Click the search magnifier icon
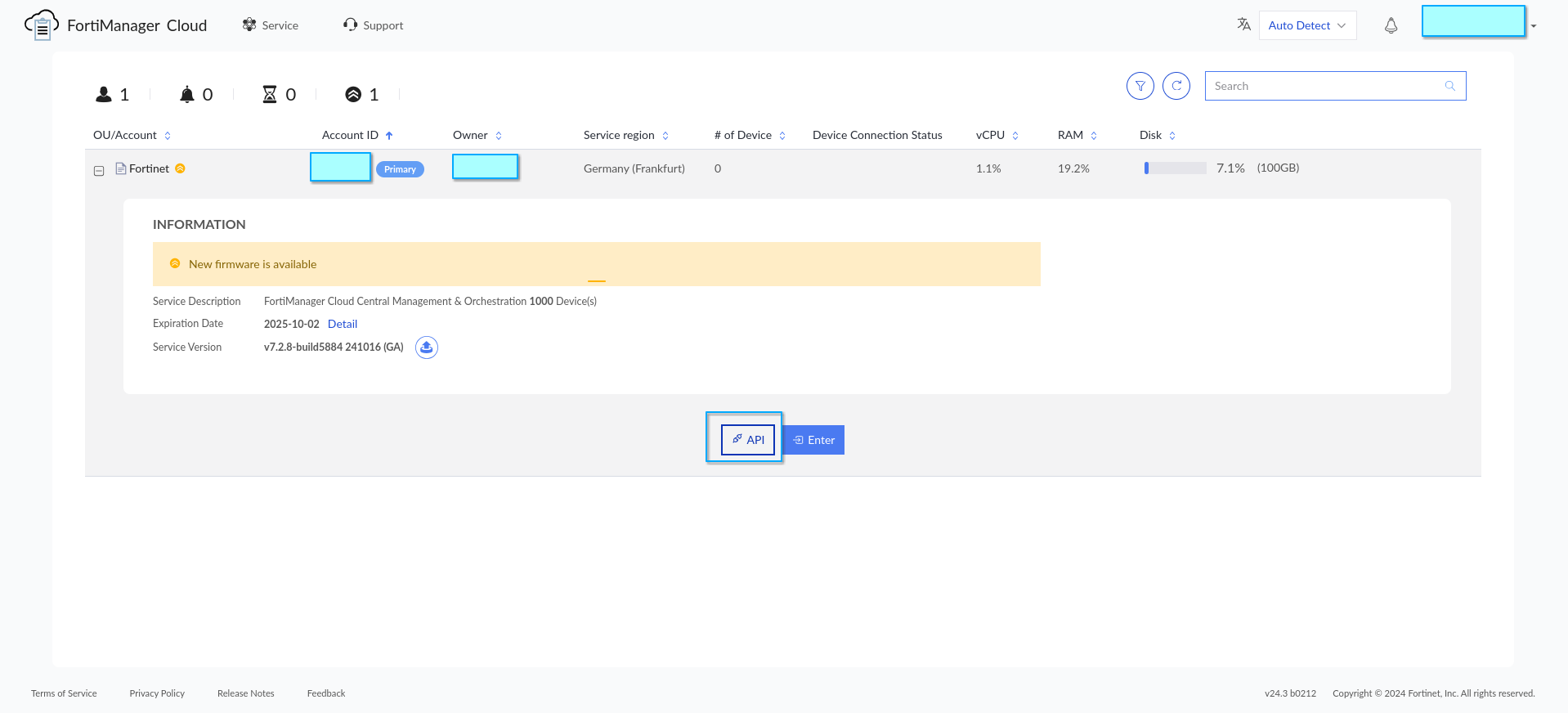Image resolution: width=1568 pixels, height=713 pixels. pos(1450,86)
